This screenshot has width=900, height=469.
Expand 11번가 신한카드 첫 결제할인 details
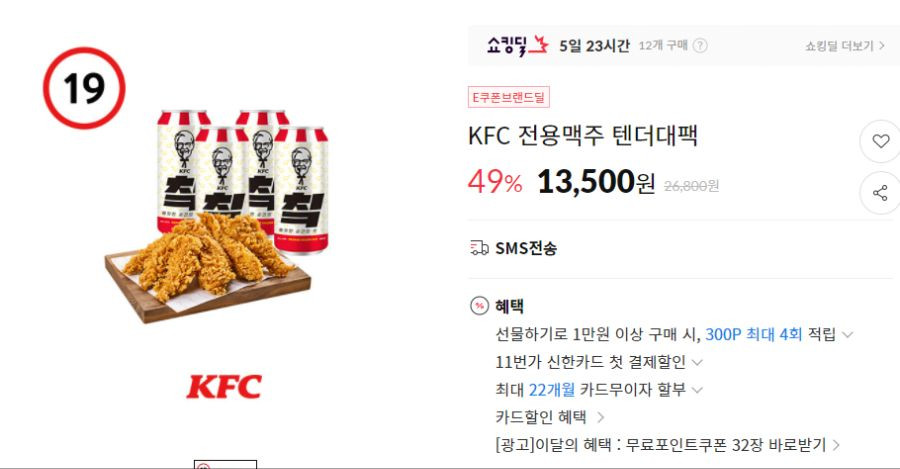point(697,362)
